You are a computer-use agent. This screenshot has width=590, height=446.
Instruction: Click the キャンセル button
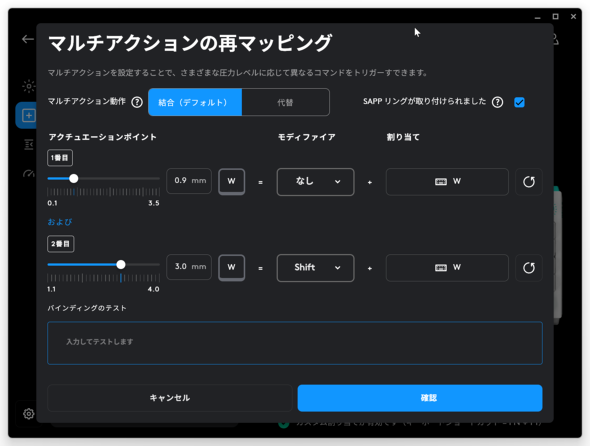(170, 398)
